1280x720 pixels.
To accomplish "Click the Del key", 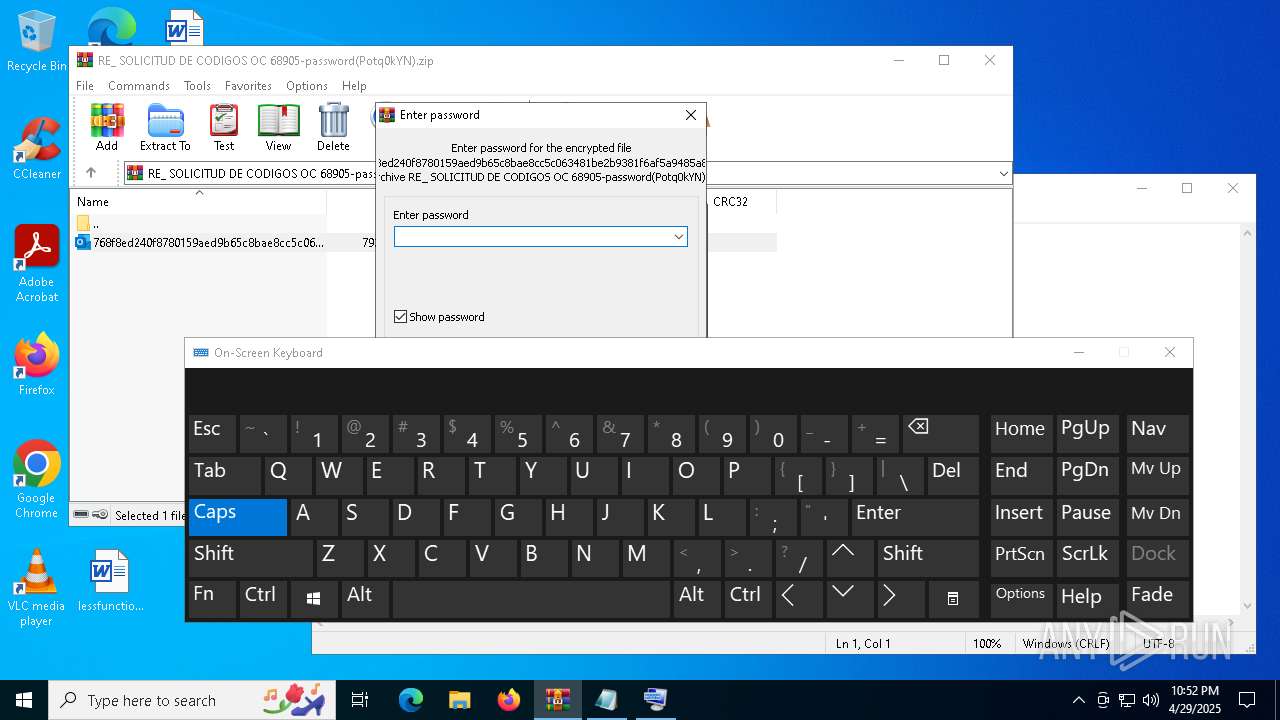I will (x=953, y=475).
